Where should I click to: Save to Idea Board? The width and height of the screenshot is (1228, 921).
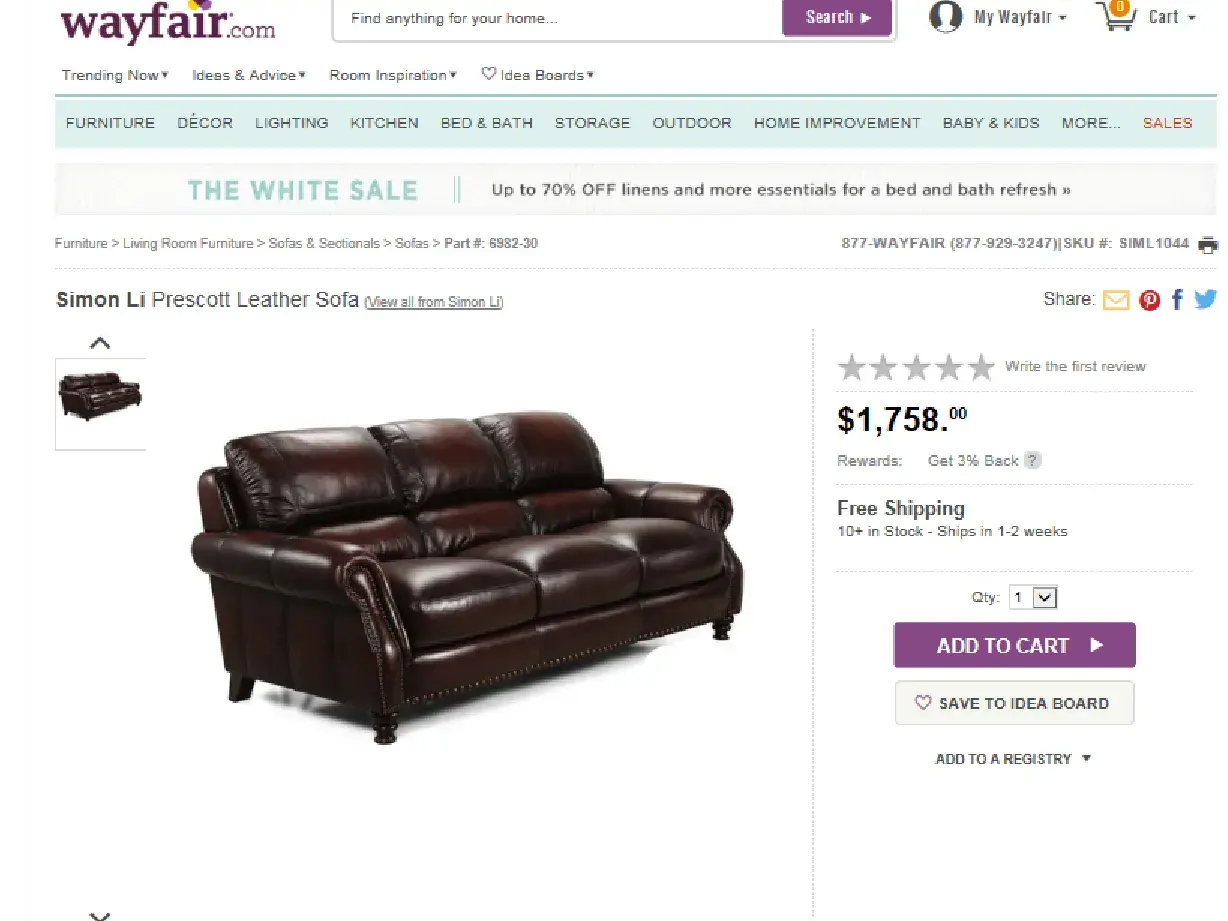[x=1014, y=703]
